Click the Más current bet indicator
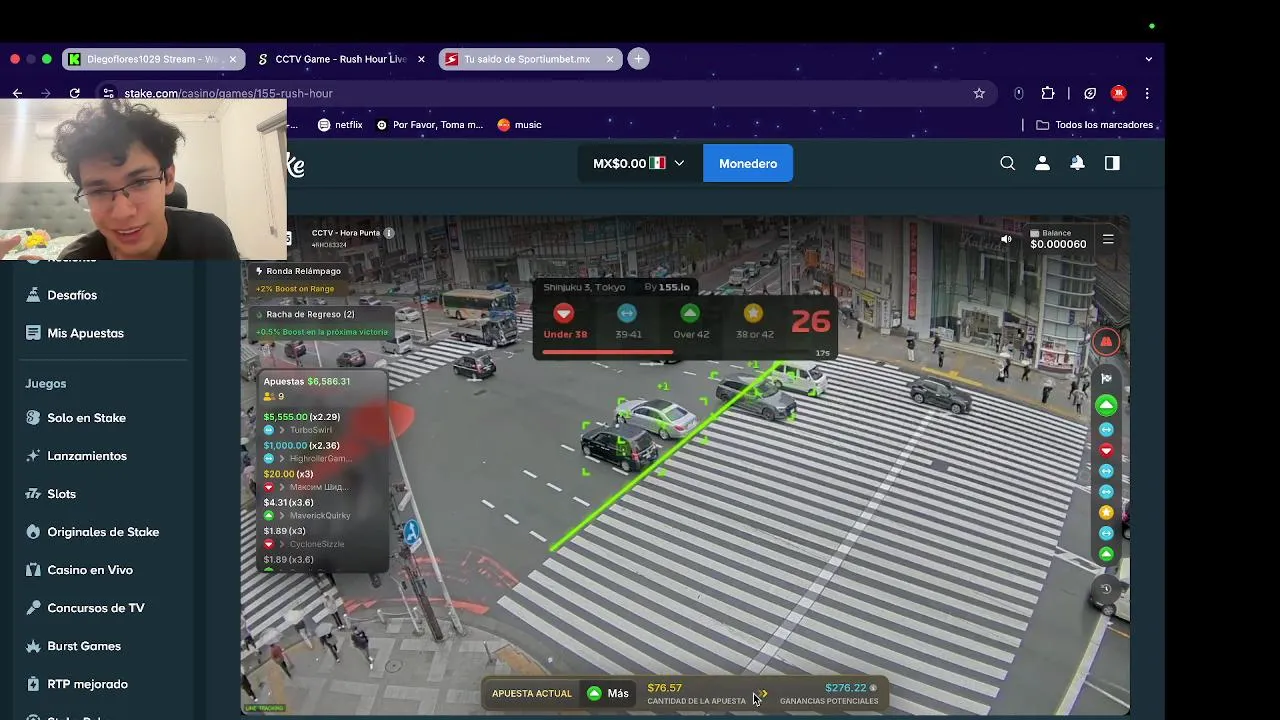This screenshot has height=720, width=1280. 608,693
